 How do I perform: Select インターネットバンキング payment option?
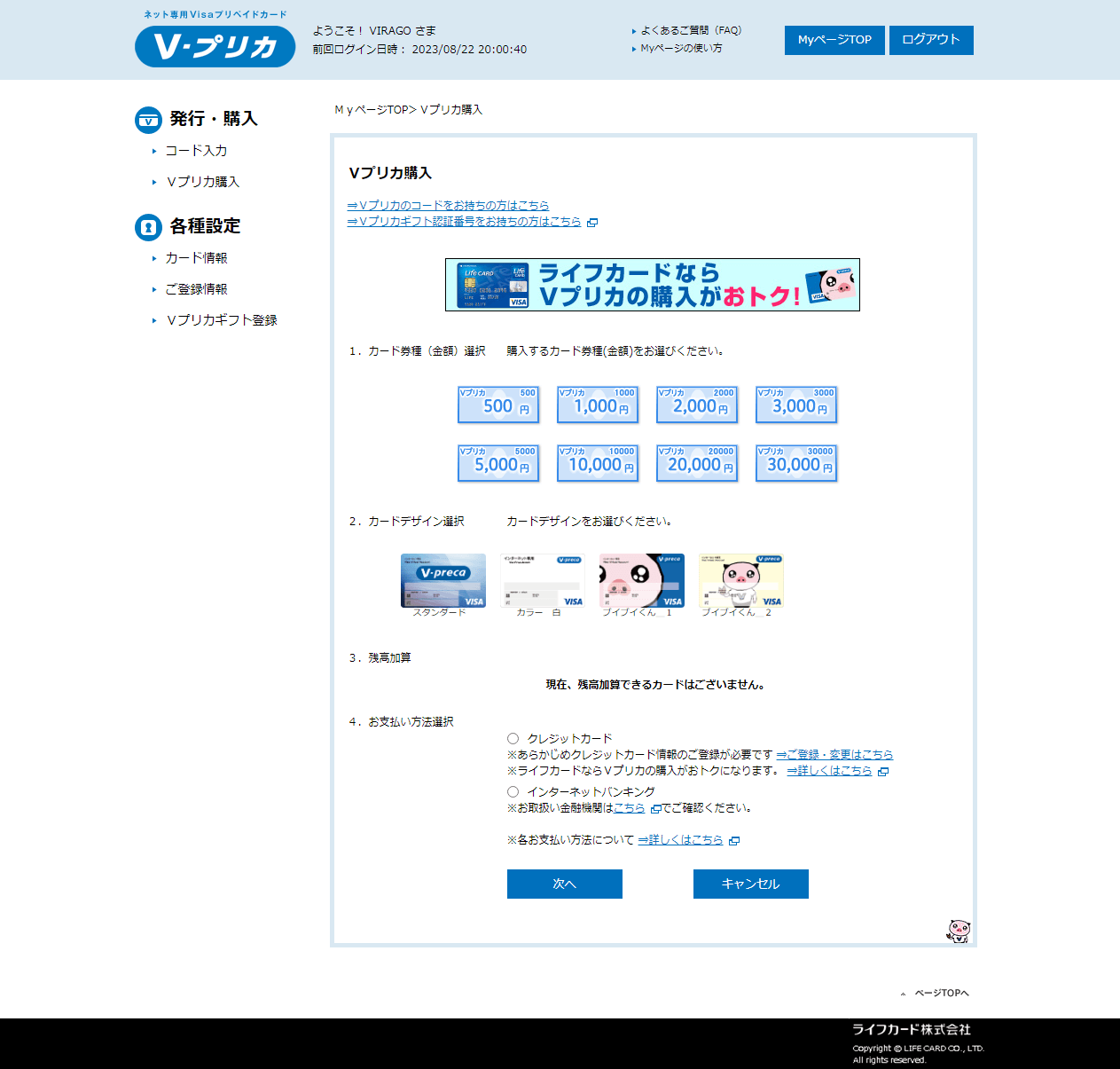513,791
